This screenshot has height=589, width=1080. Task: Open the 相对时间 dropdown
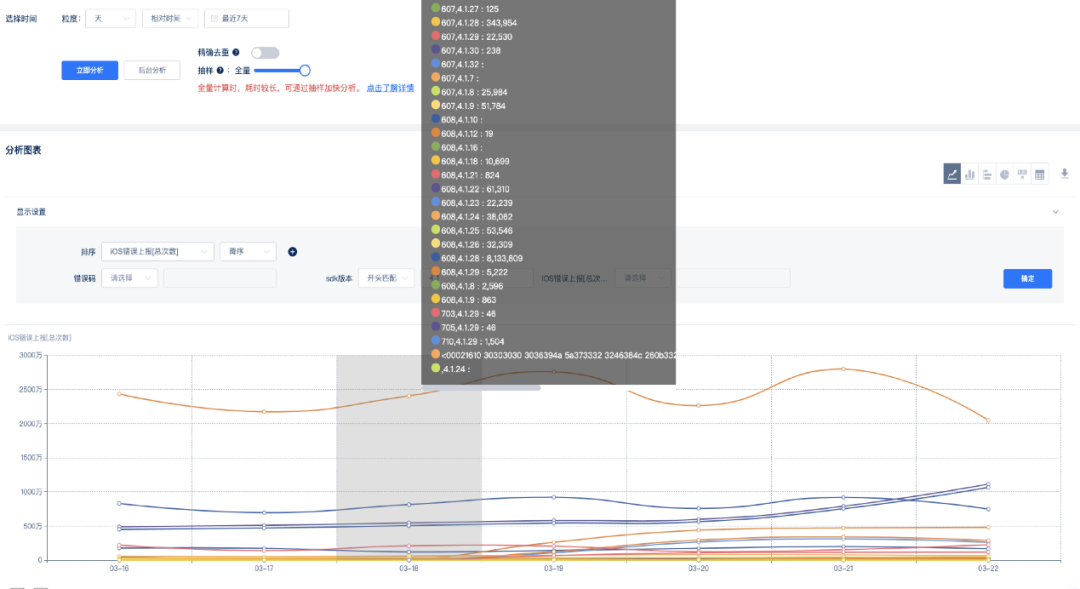coord(170,19)
